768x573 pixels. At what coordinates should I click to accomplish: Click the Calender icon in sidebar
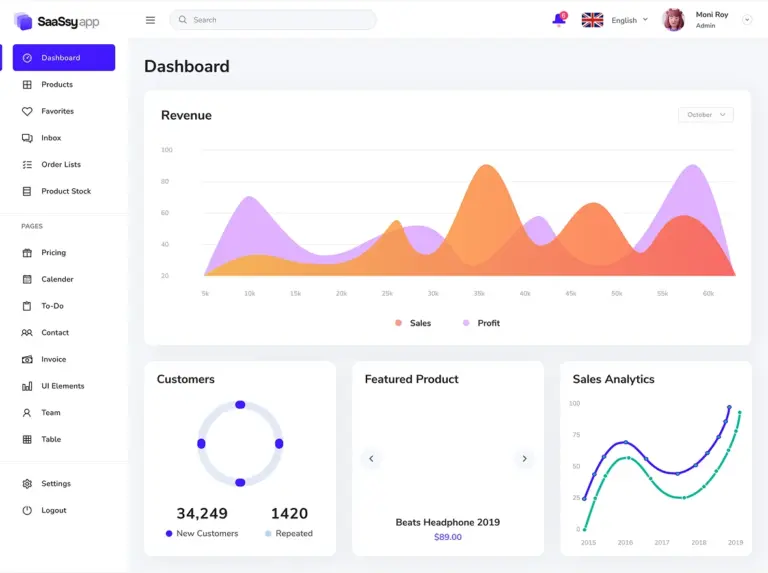pos(27,279)
